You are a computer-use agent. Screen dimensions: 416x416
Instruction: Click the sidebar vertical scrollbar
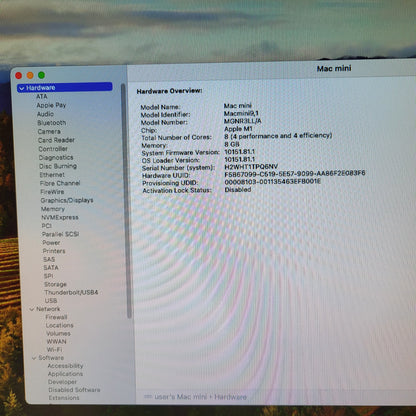[126, 200]
